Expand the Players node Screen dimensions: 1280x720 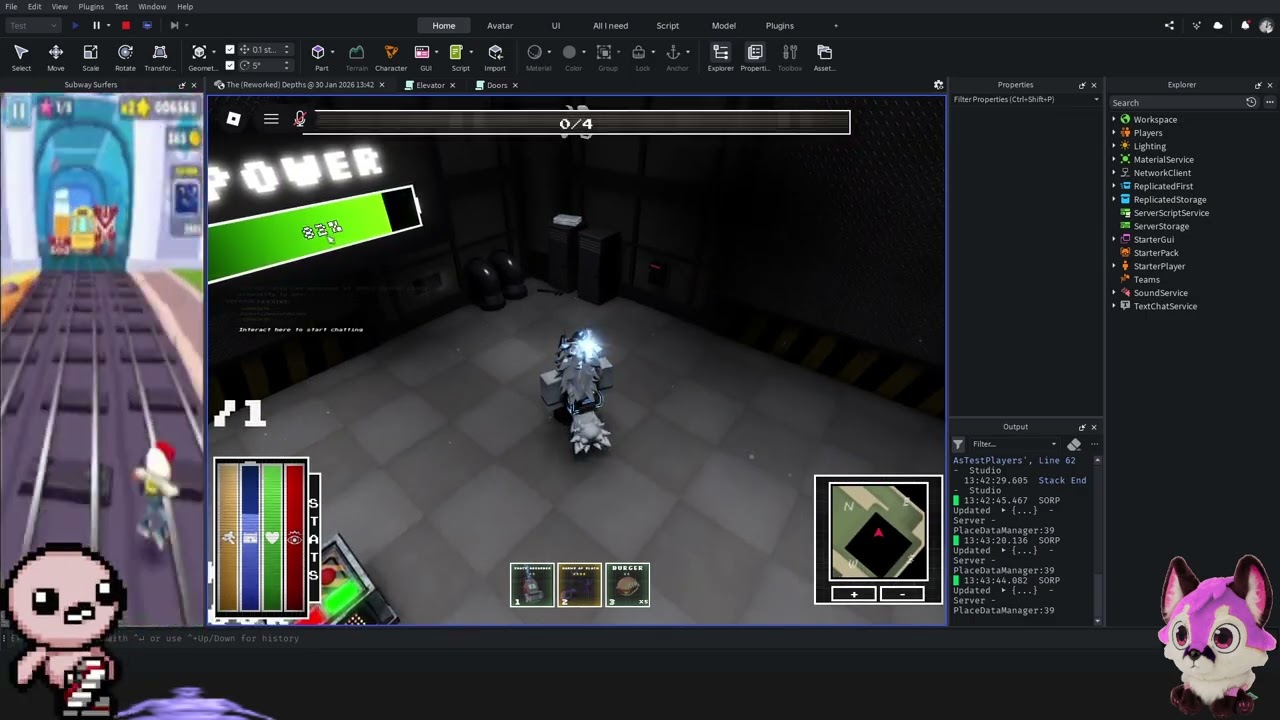point(1114,133)
